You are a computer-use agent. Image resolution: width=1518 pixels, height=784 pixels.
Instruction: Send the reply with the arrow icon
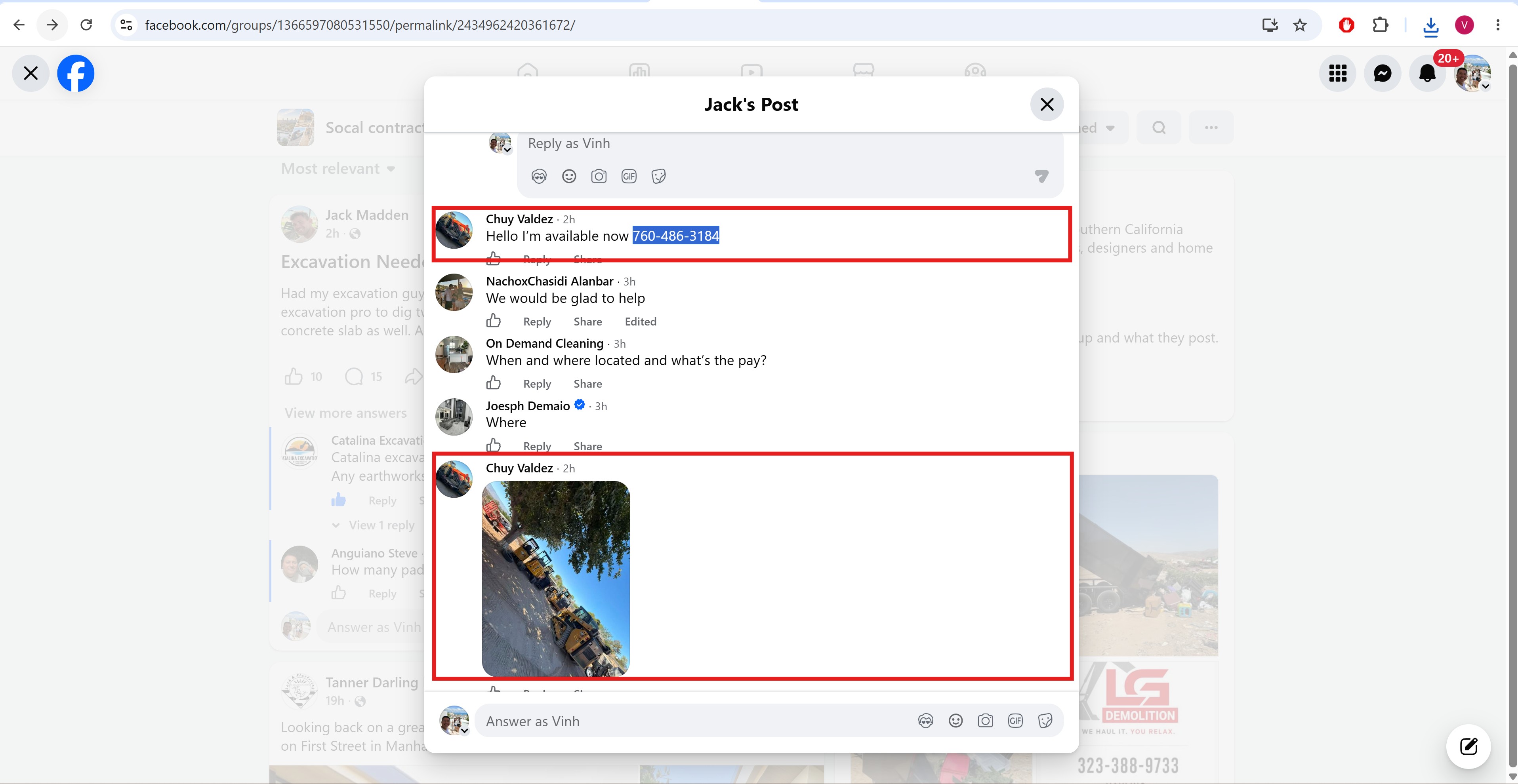pos(1041,176)
